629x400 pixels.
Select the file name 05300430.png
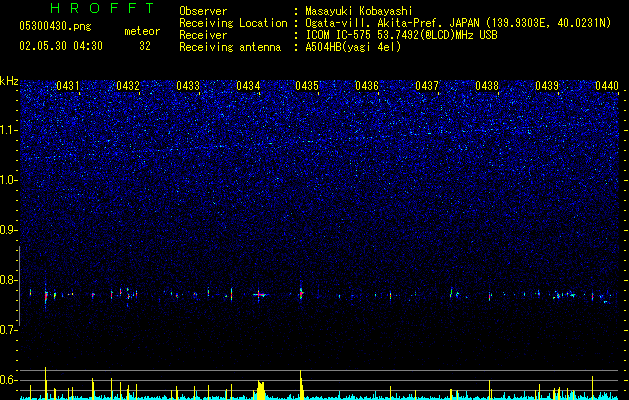pos(55,26)
